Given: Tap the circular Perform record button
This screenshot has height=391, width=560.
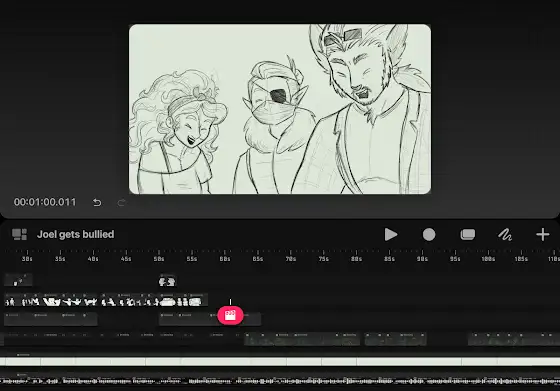Looking at the screenshot, I should click(429, 235).
